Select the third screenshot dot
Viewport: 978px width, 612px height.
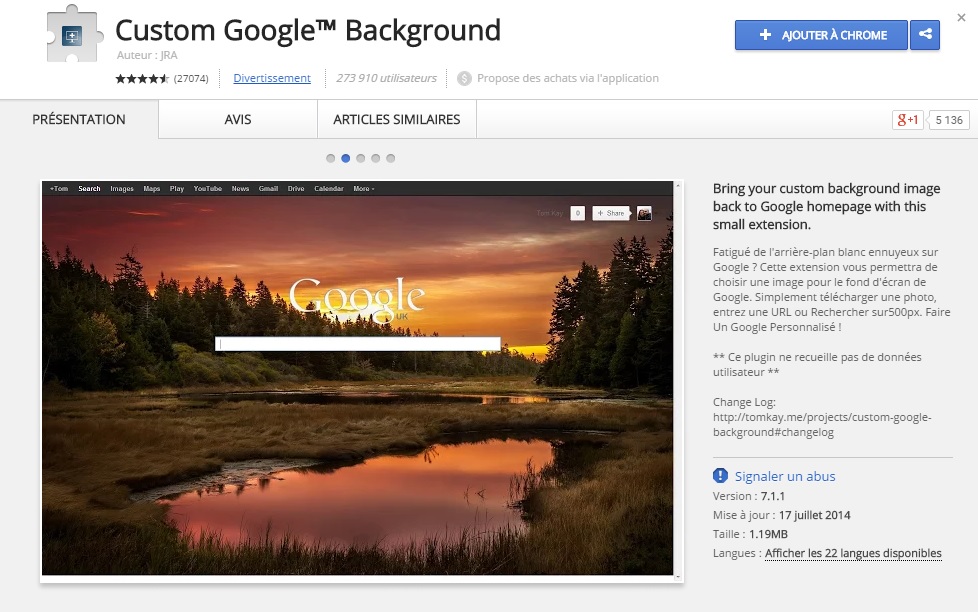361,158
